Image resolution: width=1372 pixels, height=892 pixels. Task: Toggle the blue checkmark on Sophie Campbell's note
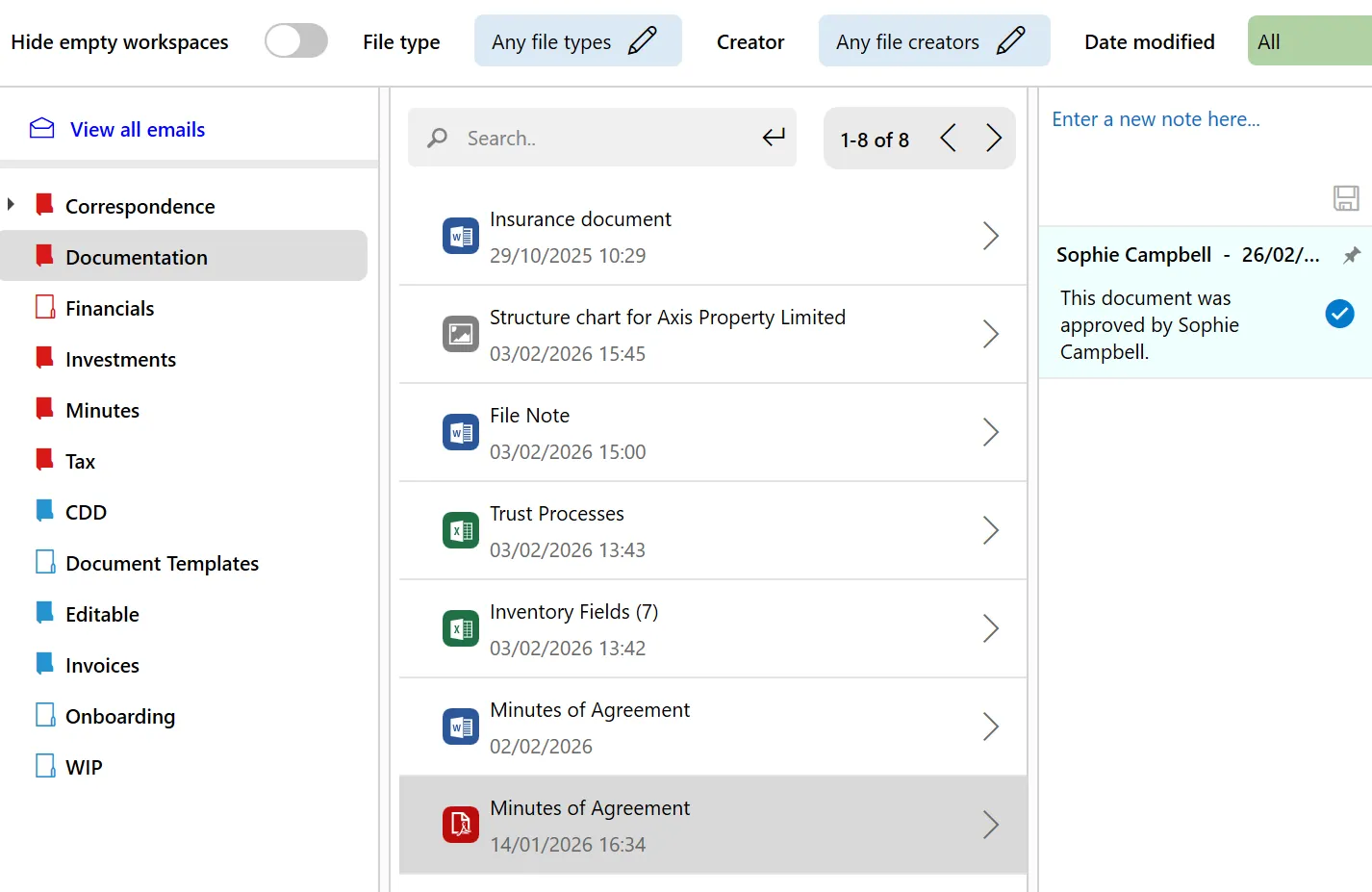tap(1339, 313)
